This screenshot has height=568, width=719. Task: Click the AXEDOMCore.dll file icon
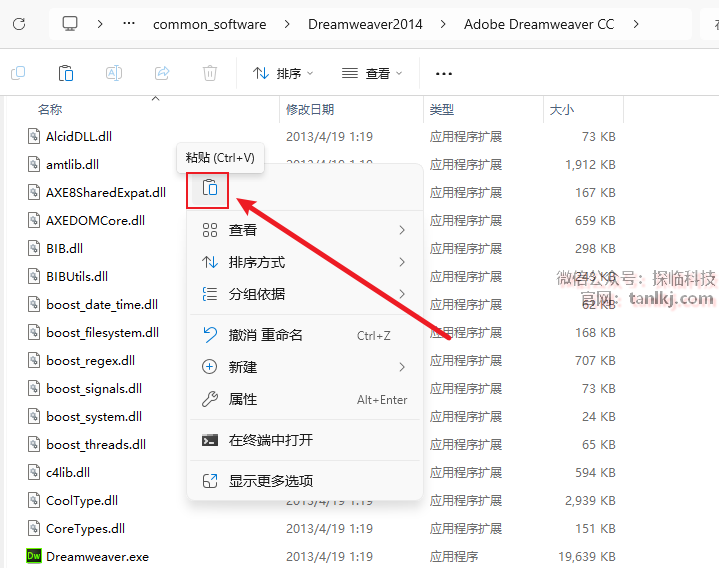(x=33, y=220)
